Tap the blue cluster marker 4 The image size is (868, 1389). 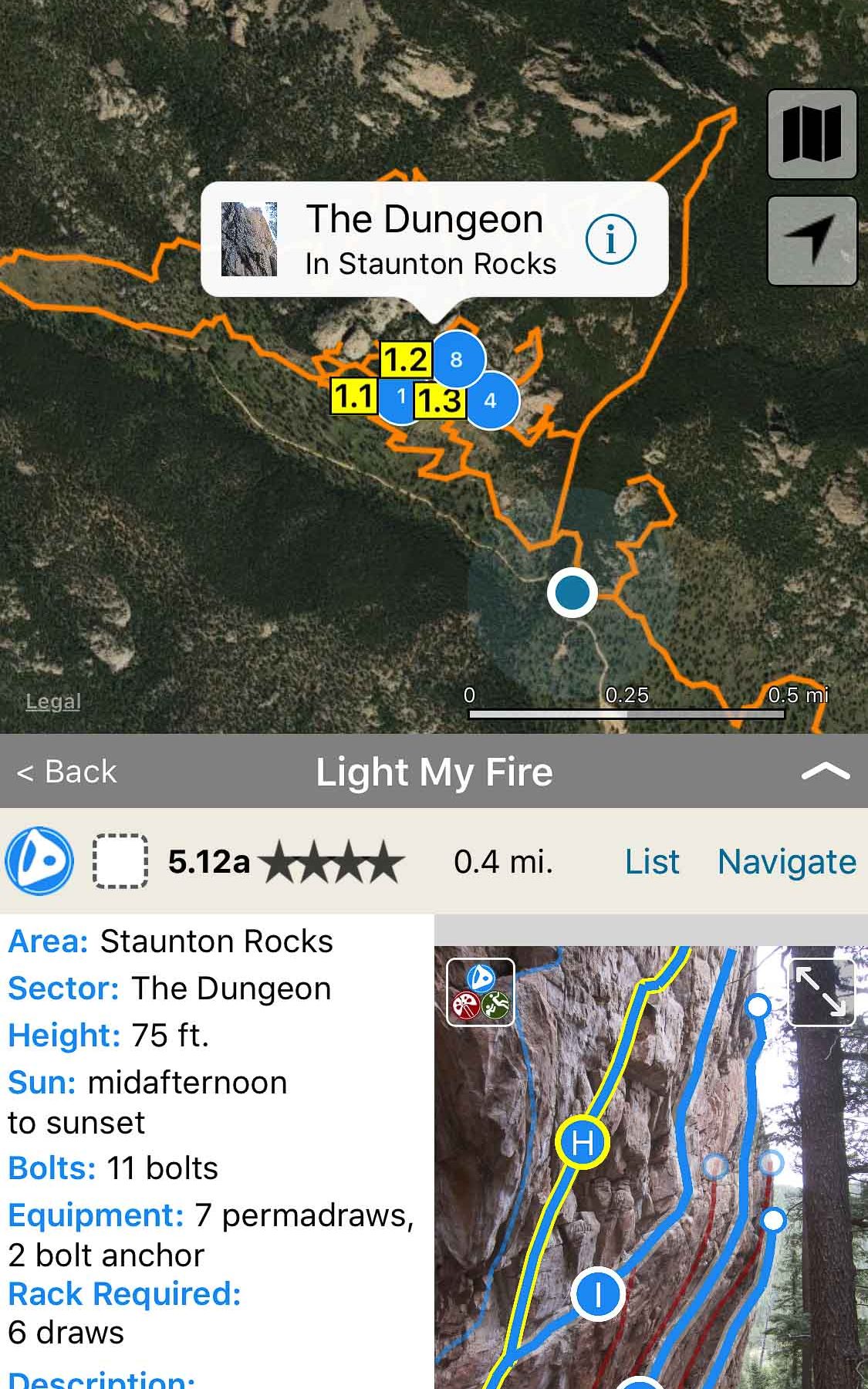tap(491, 400)
